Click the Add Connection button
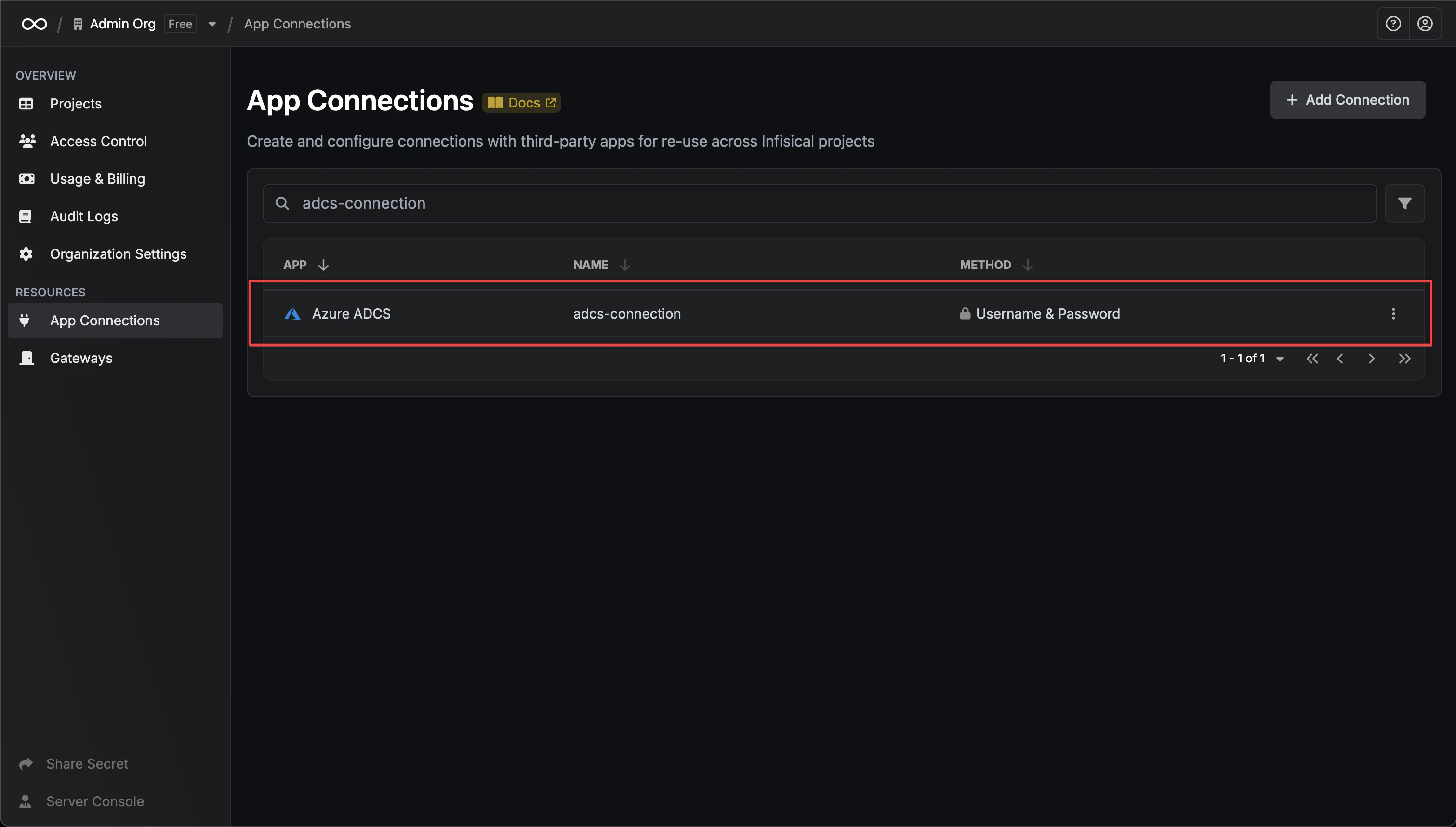This screenshot has width=1456, height=827. coord(1348,100)
